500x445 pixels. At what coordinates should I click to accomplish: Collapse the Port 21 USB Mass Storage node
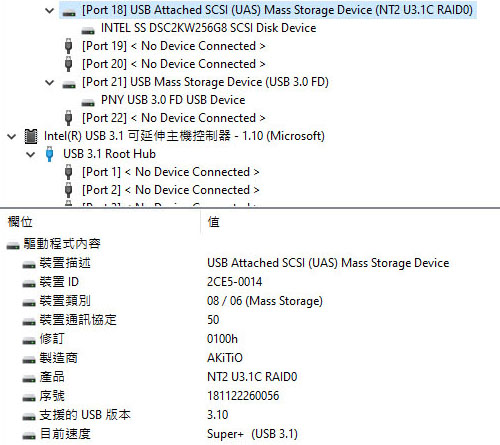point(49,82)
